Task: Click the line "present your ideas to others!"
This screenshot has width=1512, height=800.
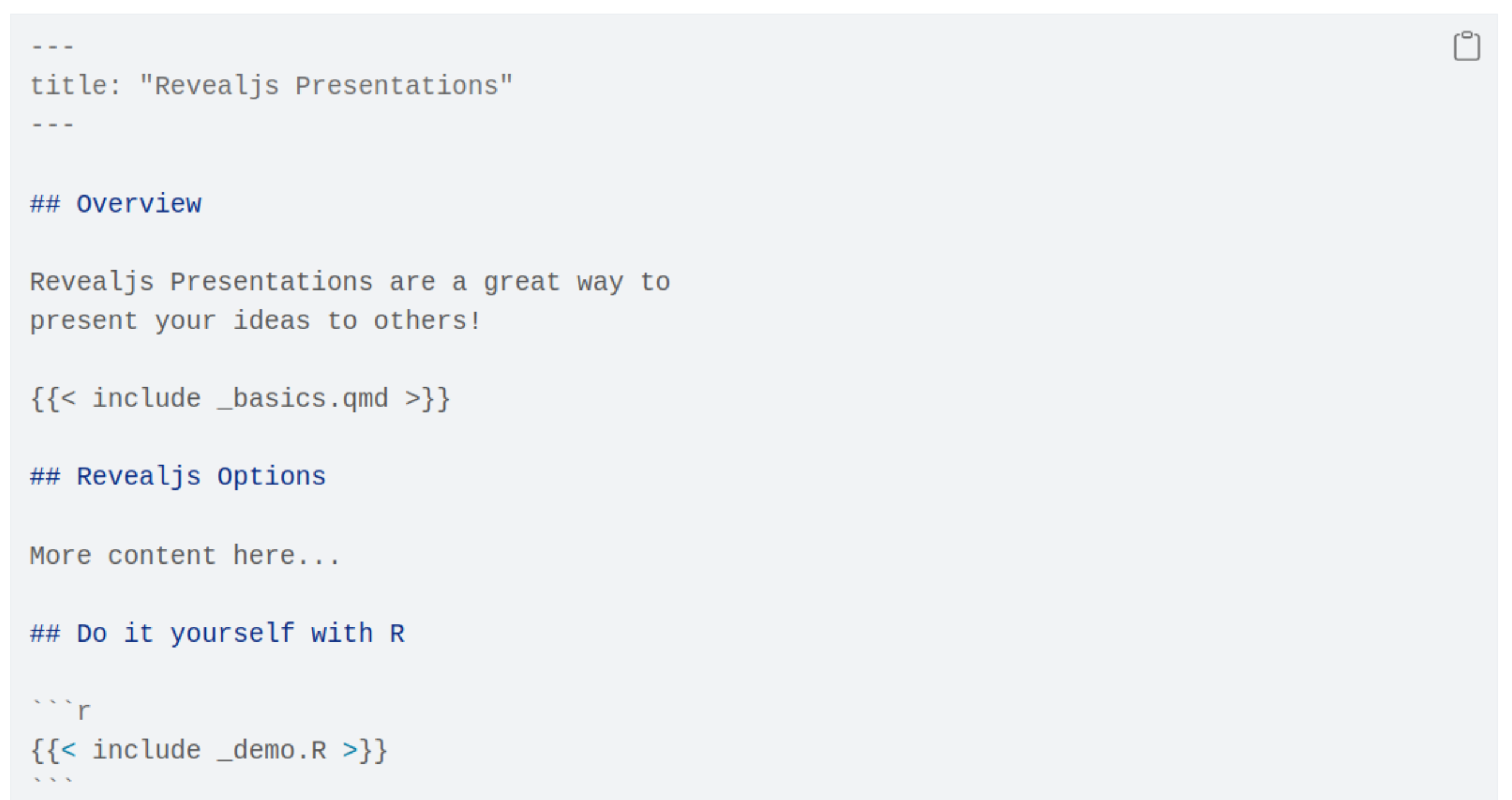Action: (255, 322)
